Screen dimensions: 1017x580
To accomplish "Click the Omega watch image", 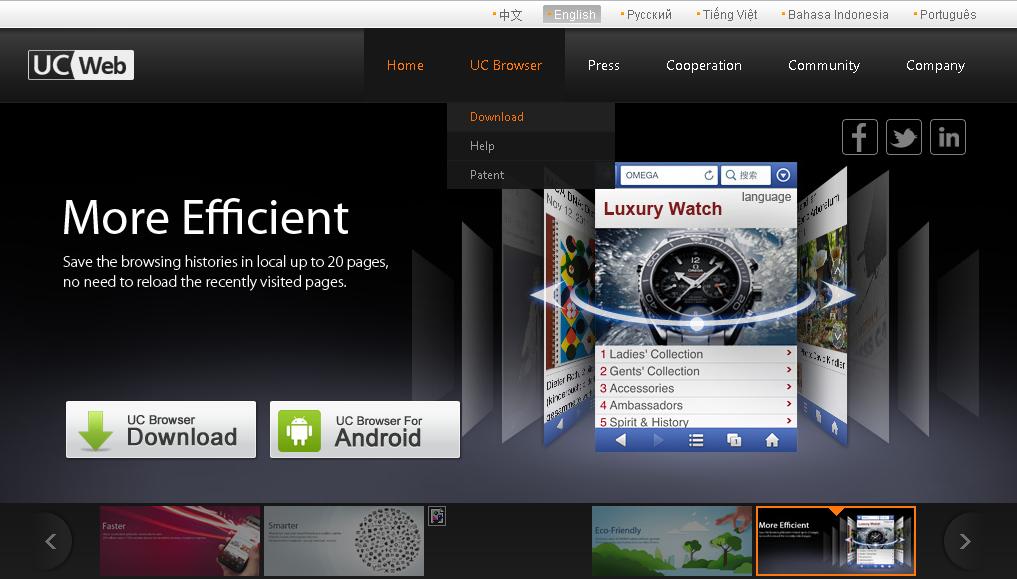I will tap(695, 286).
